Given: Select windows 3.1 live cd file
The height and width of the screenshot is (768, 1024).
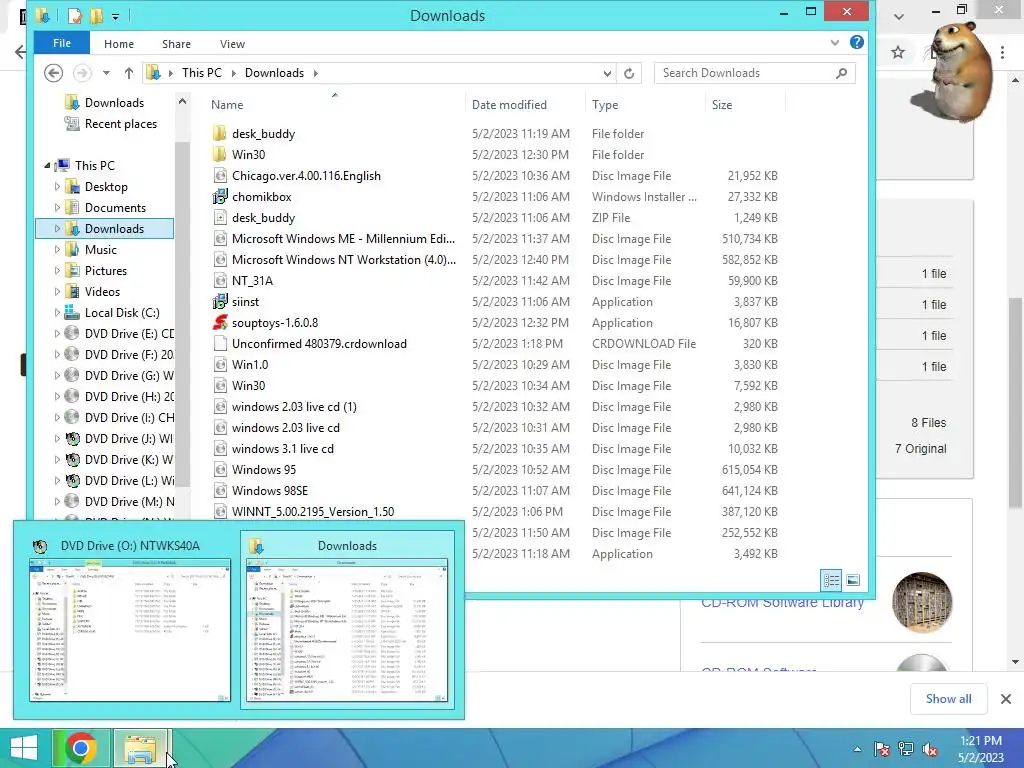Looking at the screenshot, I should 283,449.
